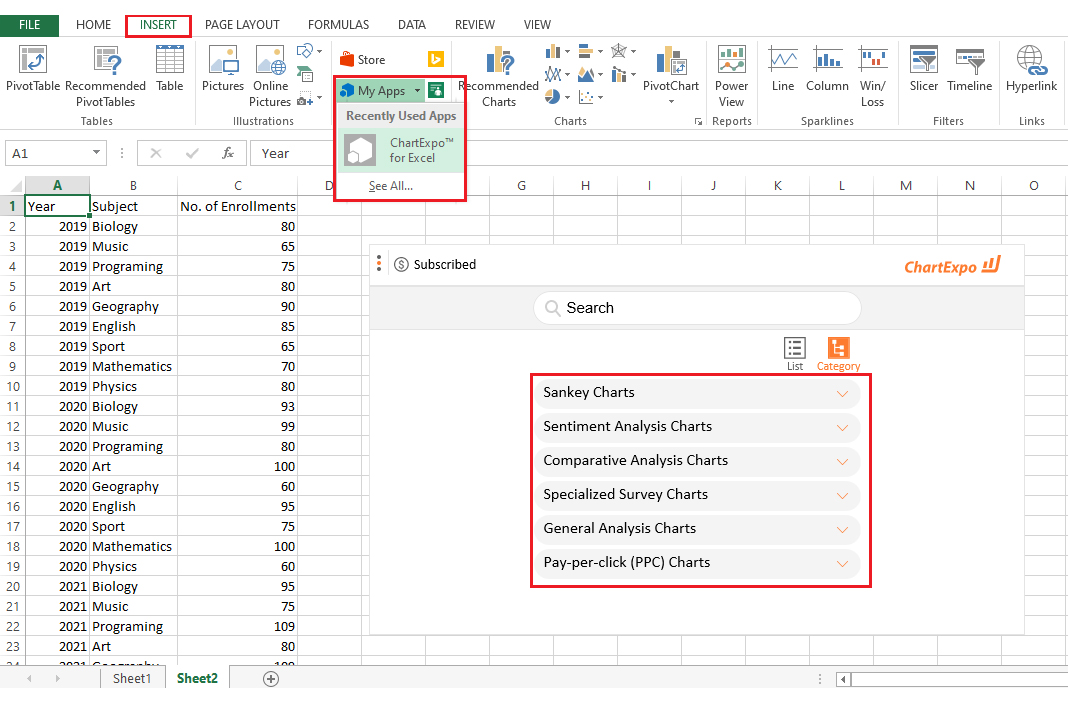The width and height of the screenshot is (1068, 703).
Task: Open the Name Box dropdown arrow
Action: click(x=97, y=153)
